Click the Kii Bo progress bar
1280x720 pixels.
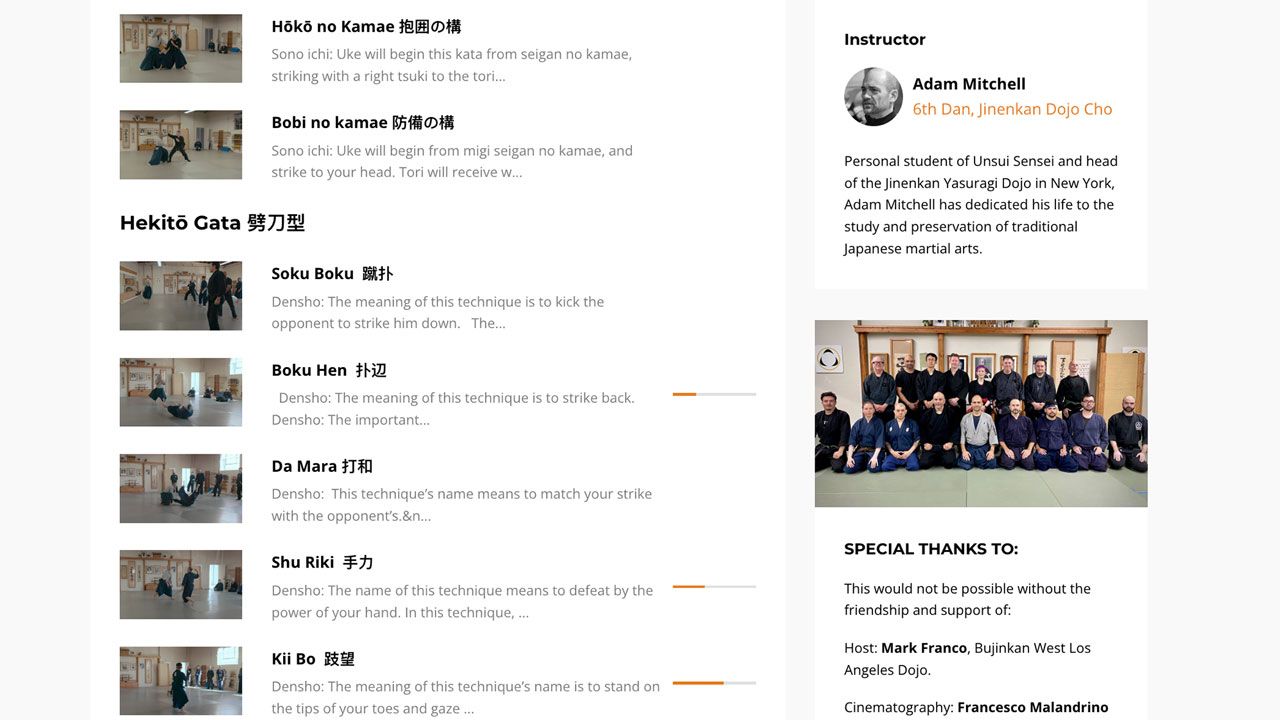[714, 683]
